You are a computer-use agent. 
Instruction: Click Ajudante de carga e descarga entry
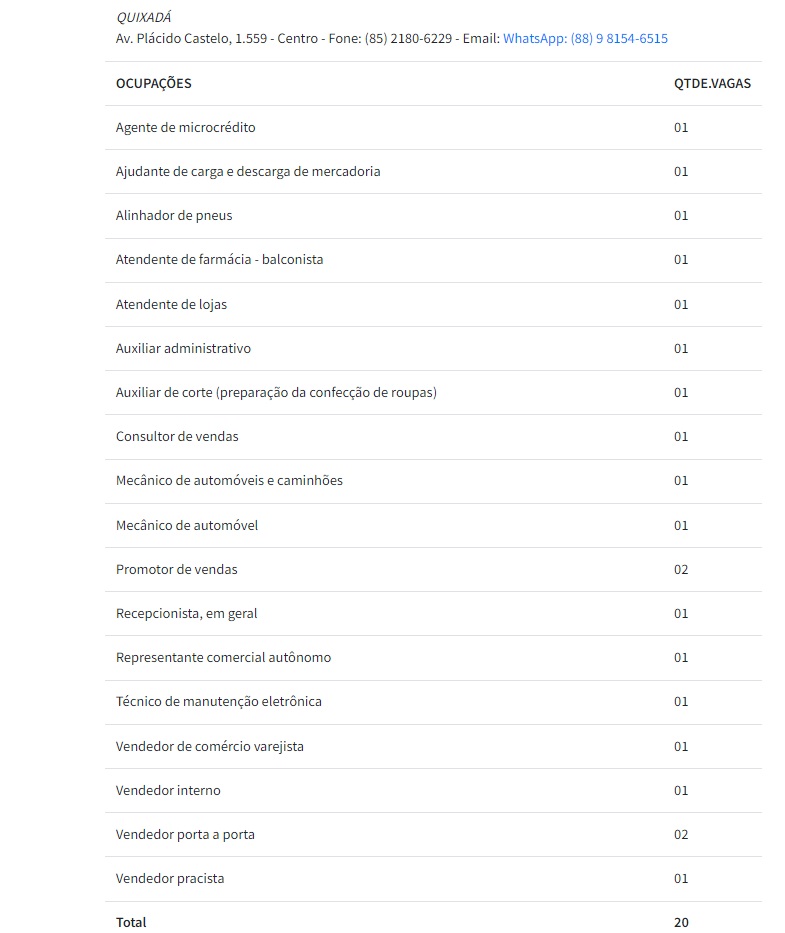pyautogui.click(x=248, y=172)
